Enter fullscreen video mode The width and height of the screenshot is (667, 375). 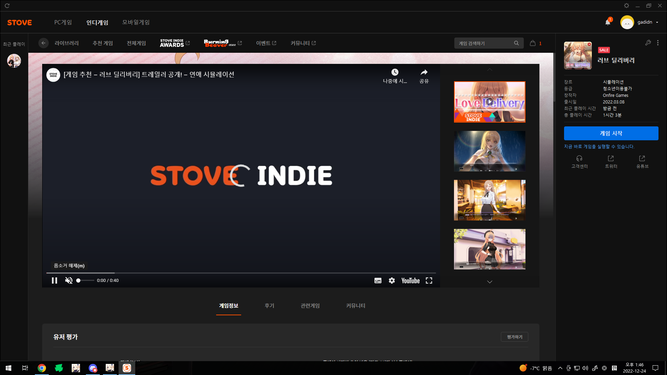(x=429, y=281)
